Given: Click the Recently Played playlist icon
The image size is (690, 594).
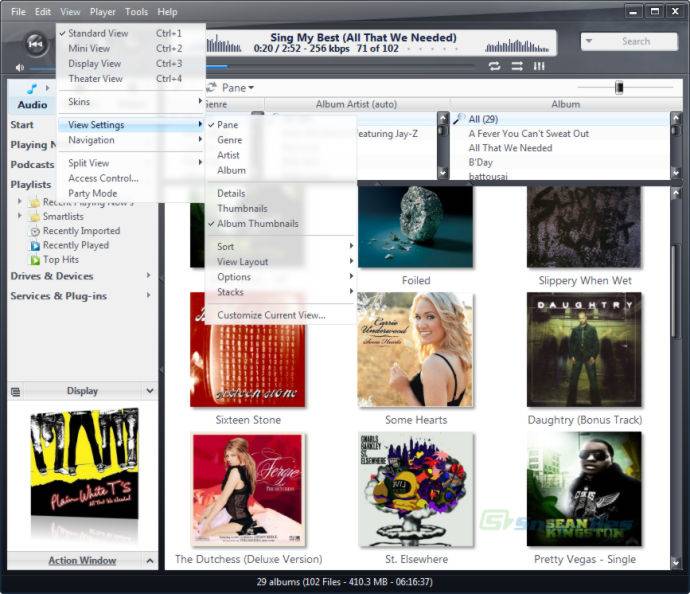Looking at the screenshot, I should pyautogui.click(x=35, y=246).
